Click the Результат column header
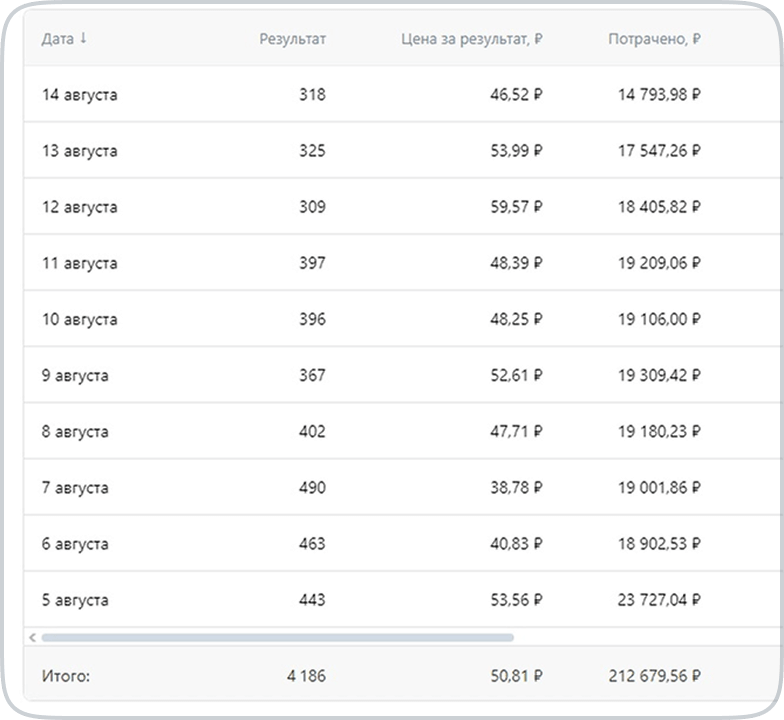 click(292, 39)
